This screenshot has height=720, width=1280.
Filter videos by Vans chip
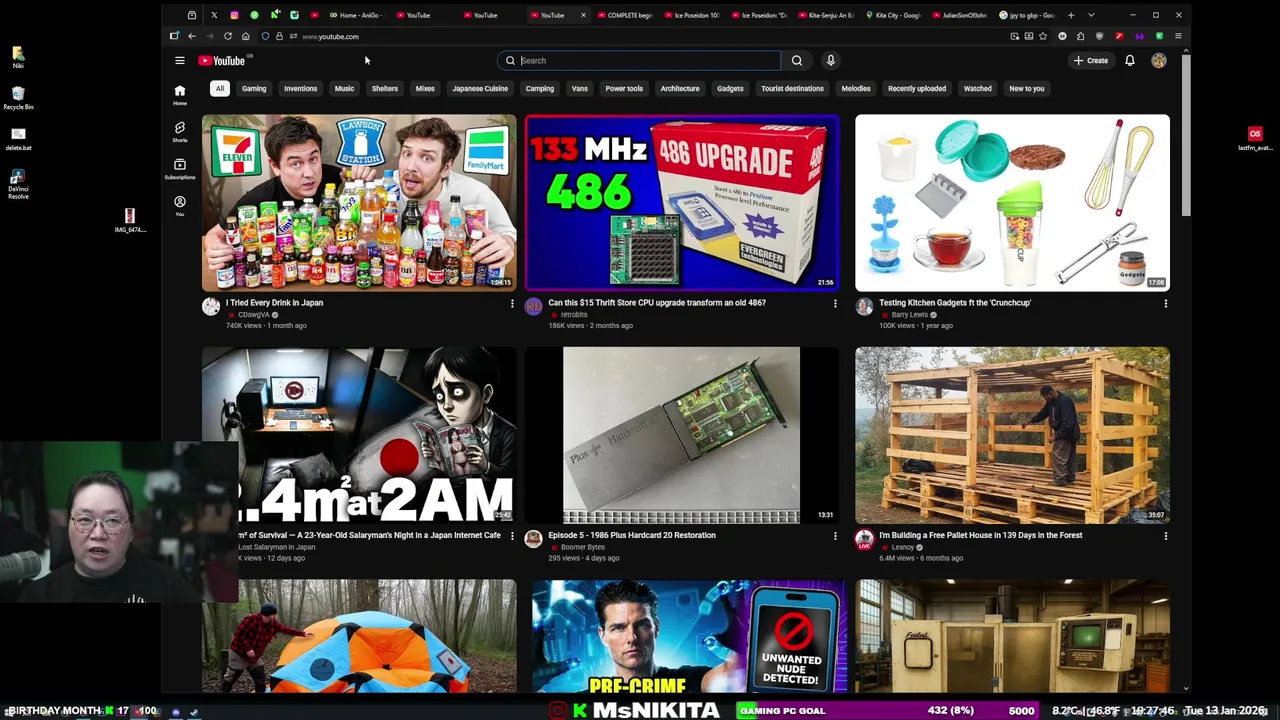[x=580, y=88]
